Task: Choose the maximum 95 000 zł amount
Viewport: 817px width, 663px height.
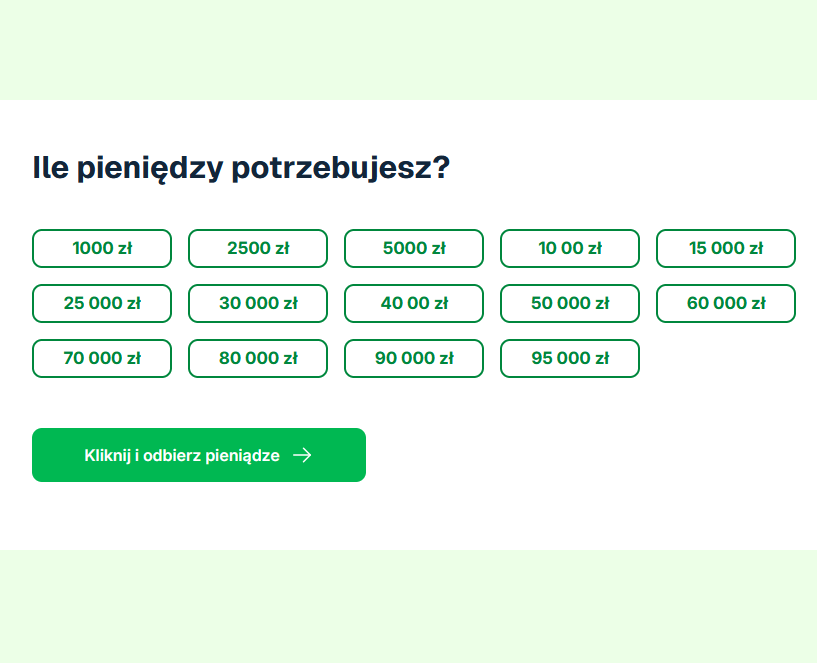Action: pyautogui.click(x=569, y=358)
